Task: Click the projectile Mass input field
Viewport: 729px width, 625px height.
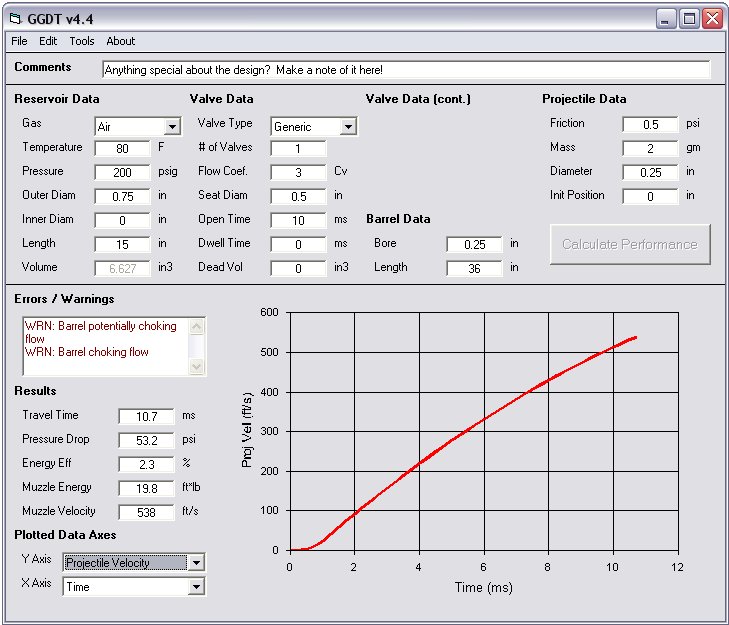Action: (650, 148)
